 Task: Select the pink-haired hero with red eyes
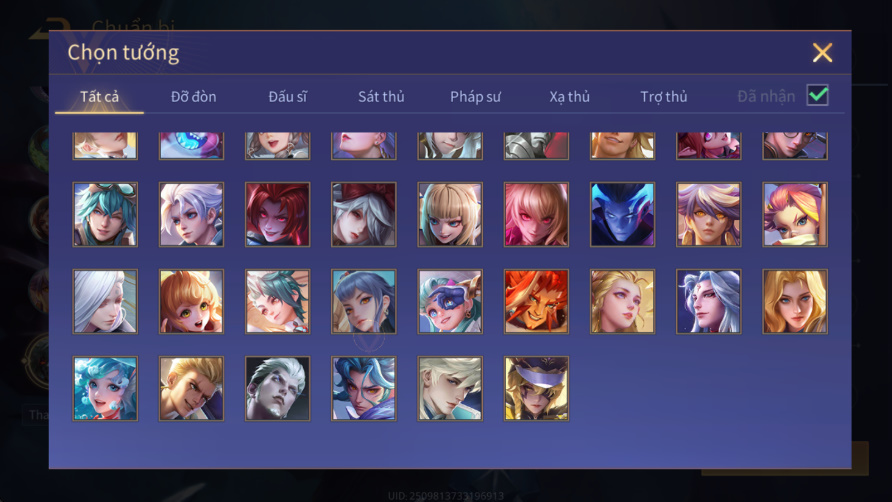click(536, 215)
